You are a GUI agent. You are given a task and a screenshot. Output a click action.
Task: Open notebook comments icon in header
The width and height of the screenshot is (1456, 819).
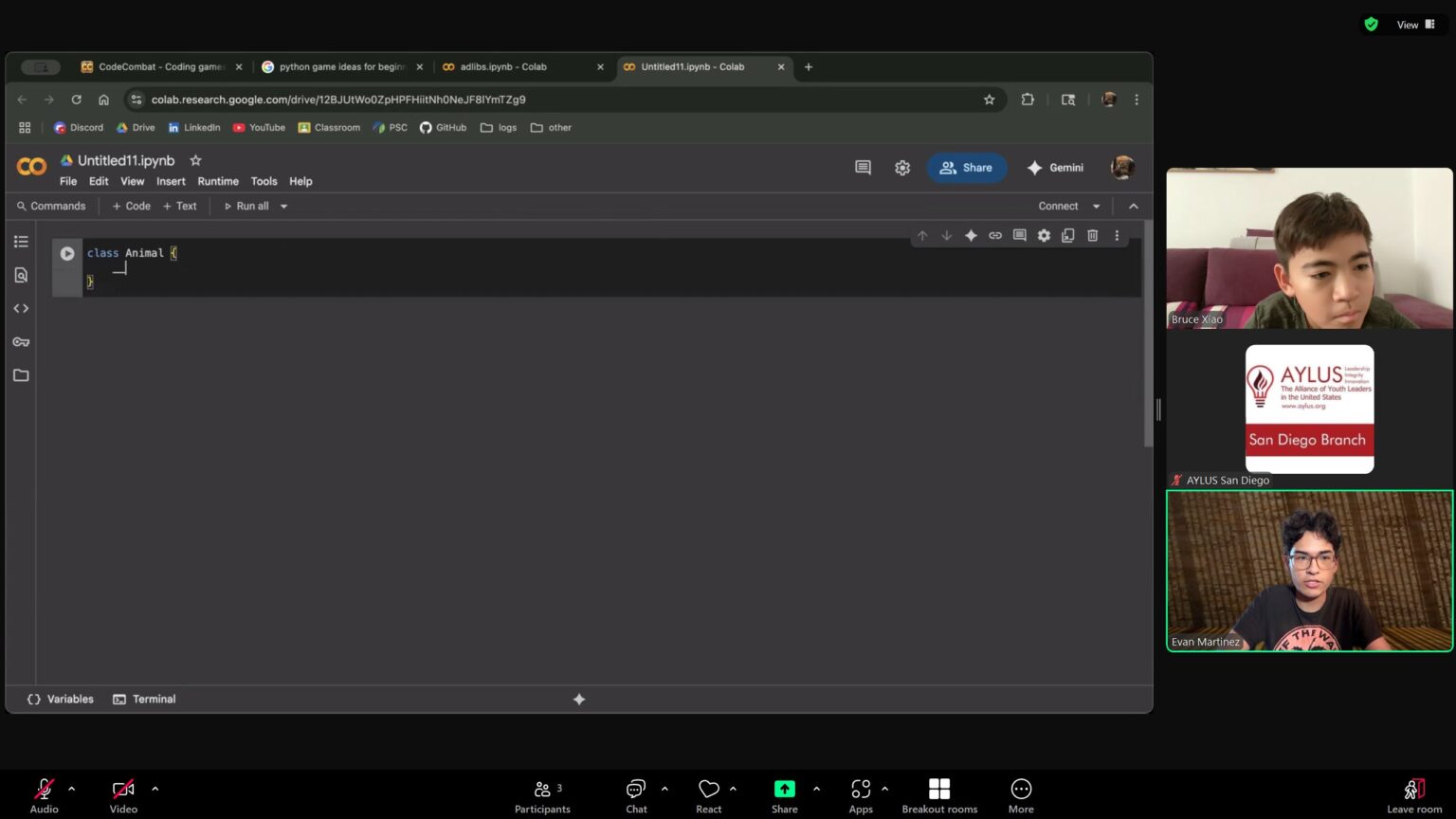863,168
